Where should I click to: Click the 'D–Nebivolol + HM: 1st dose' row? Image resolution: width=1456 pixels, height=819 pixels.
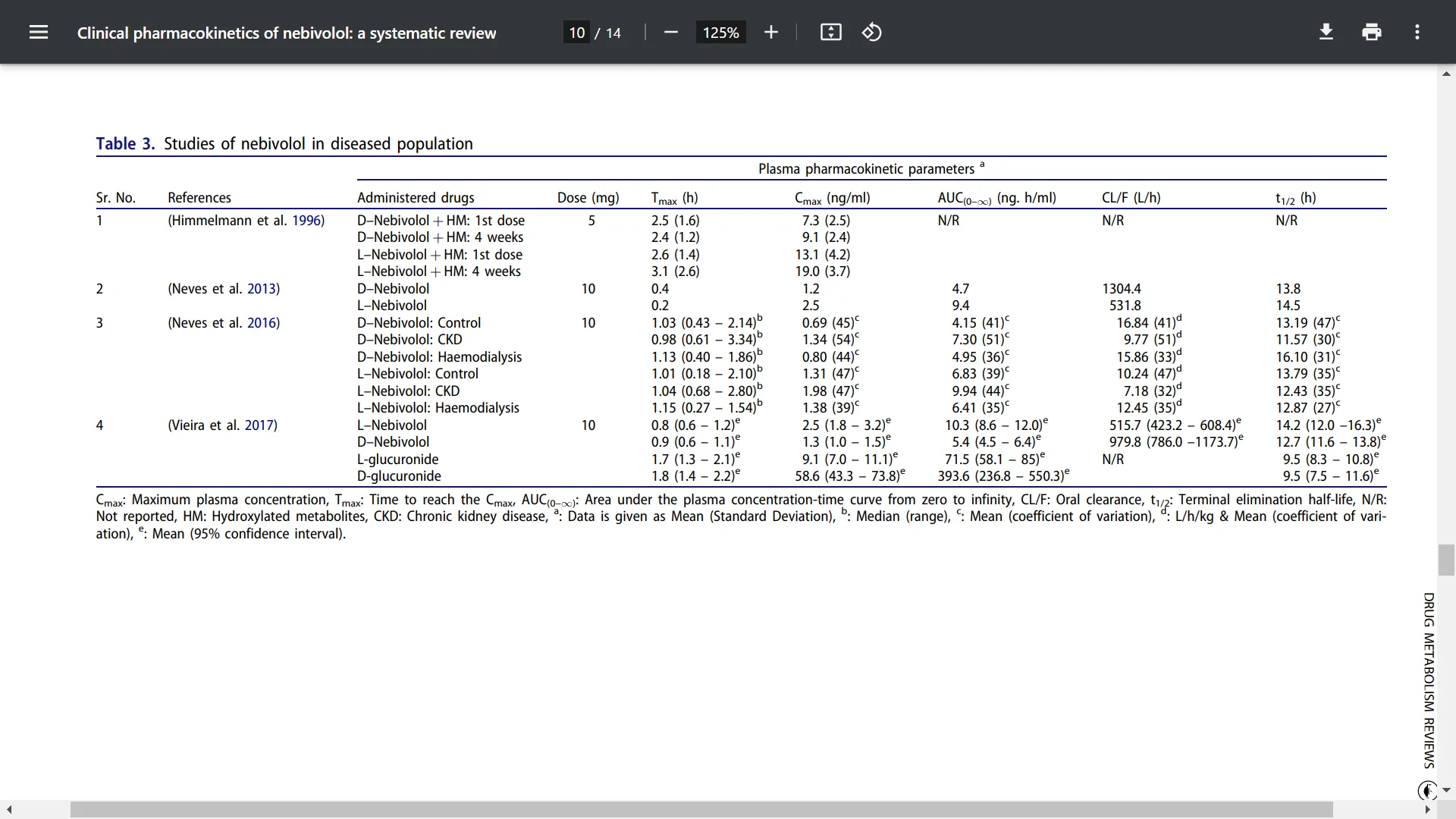[441, 221]
